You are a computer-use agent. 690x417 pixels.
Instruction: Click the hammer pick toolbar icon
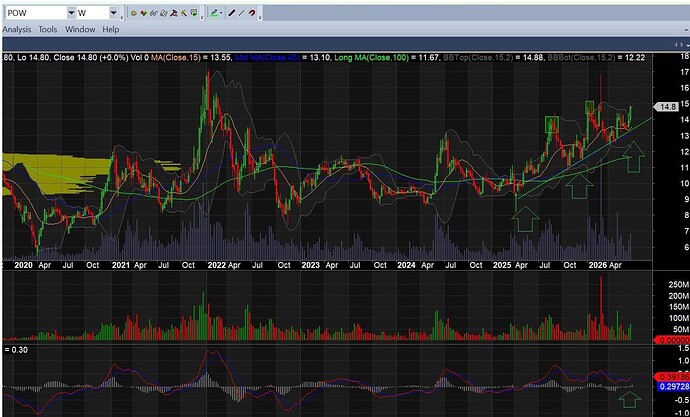coord(184,13)
